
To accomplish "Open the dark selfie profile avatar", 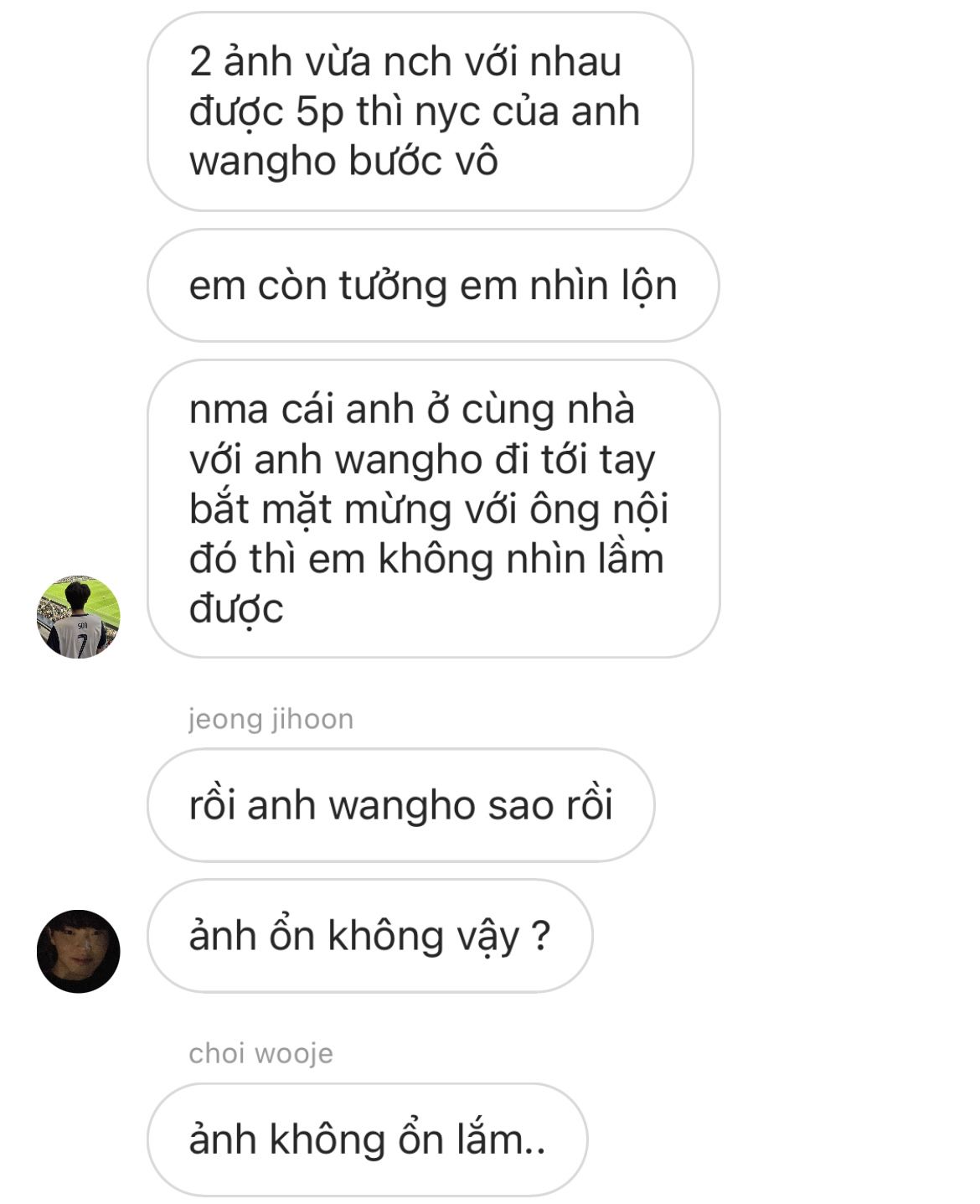I will (x=79, y=952).
